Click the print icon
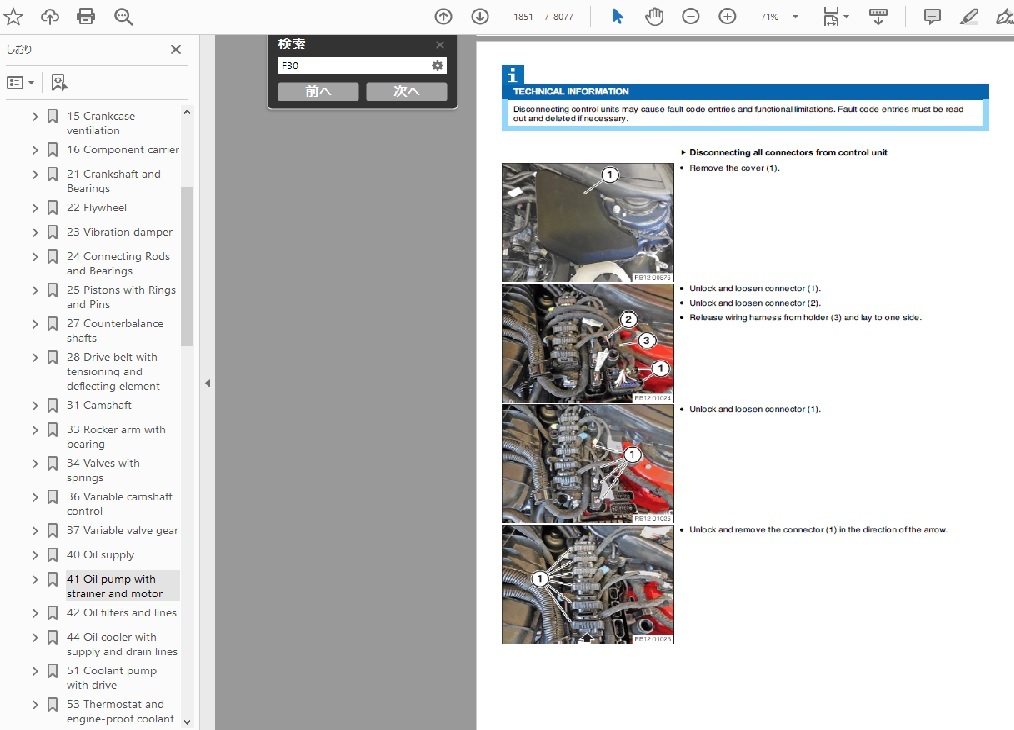This screenshot has height=730, width=1014. pos(86,17)
